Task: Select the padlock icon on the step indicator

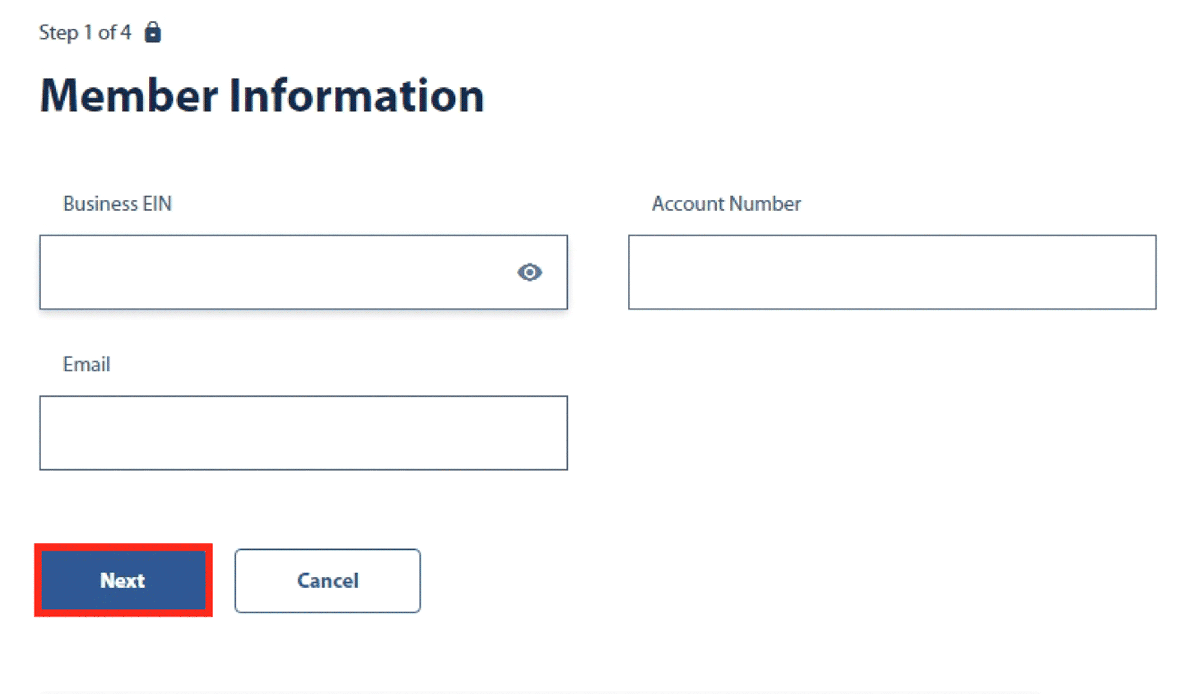Action: coord(152,31)
